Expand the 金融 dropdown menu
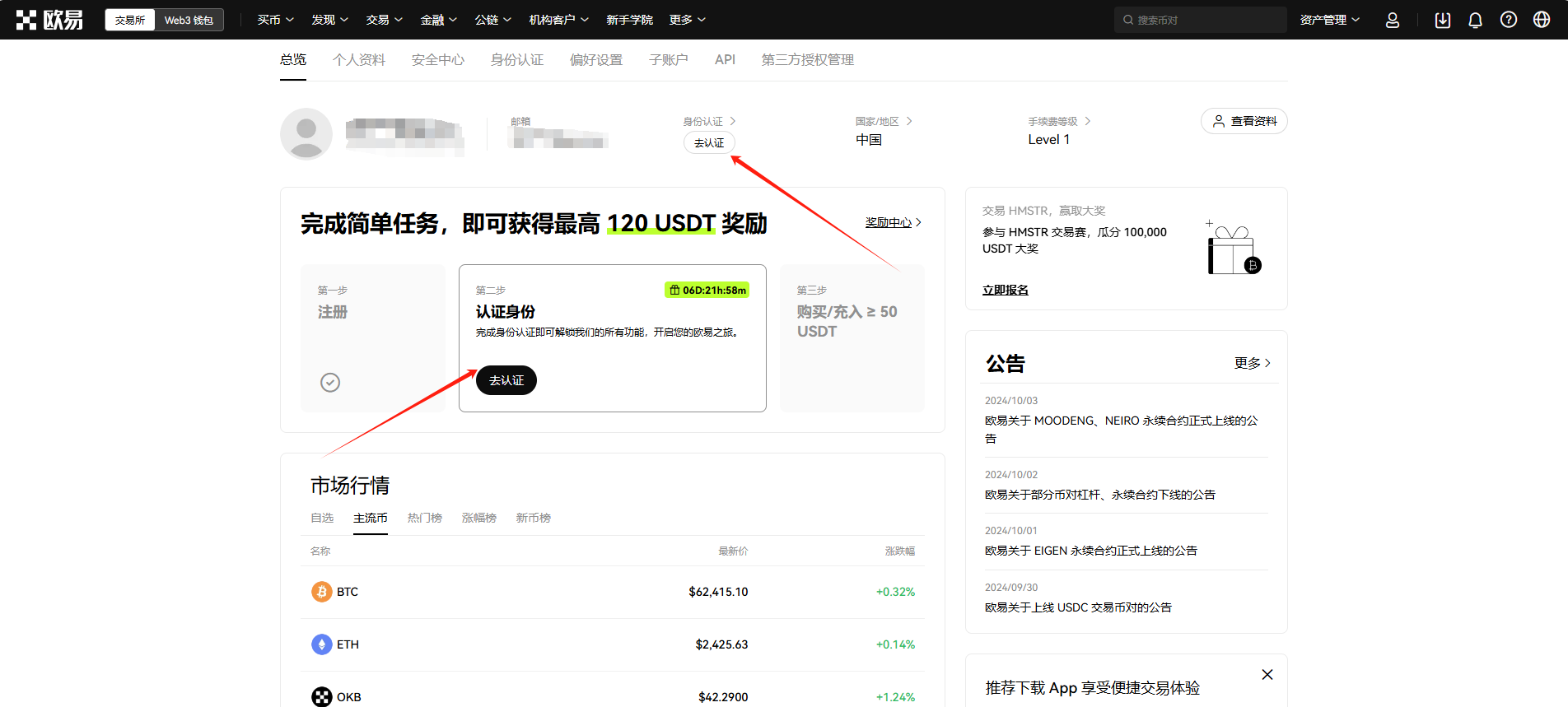1568x707 pixels. click(438, 20)
